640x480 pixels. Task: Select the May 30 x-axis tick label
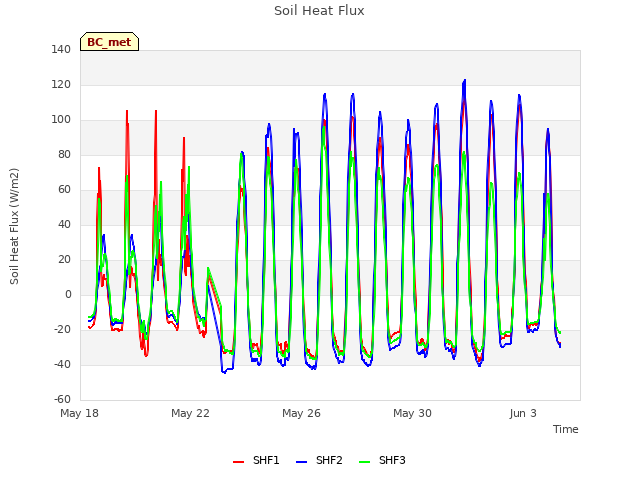(412, 413)
